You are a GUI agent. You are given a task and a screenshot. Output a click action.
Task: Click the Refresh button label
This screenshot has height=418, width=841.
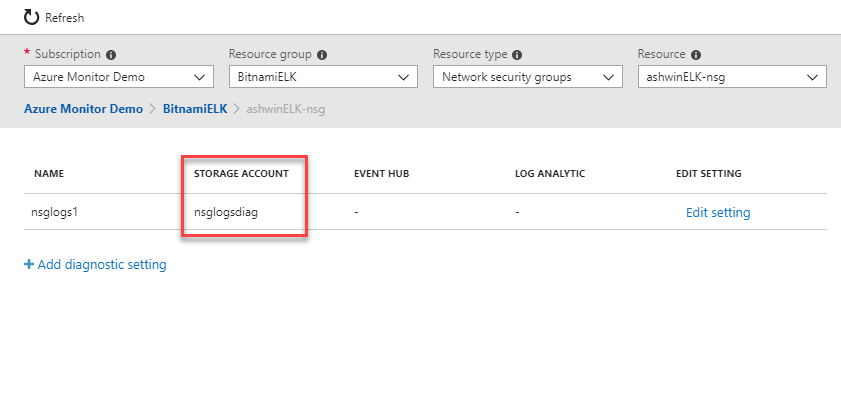[64, 18]
